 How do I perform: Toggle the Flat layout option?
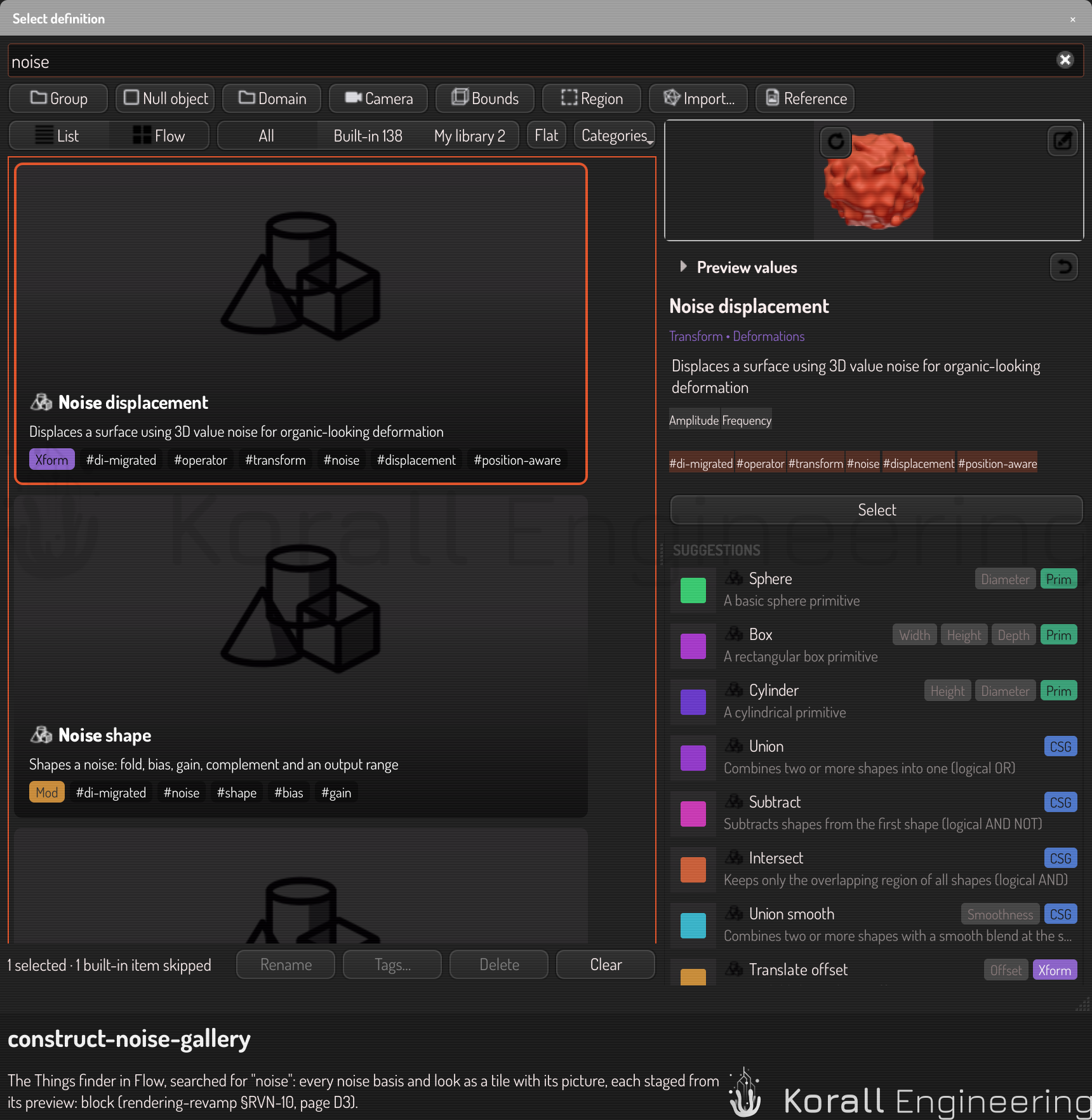[x=546, y=135]
